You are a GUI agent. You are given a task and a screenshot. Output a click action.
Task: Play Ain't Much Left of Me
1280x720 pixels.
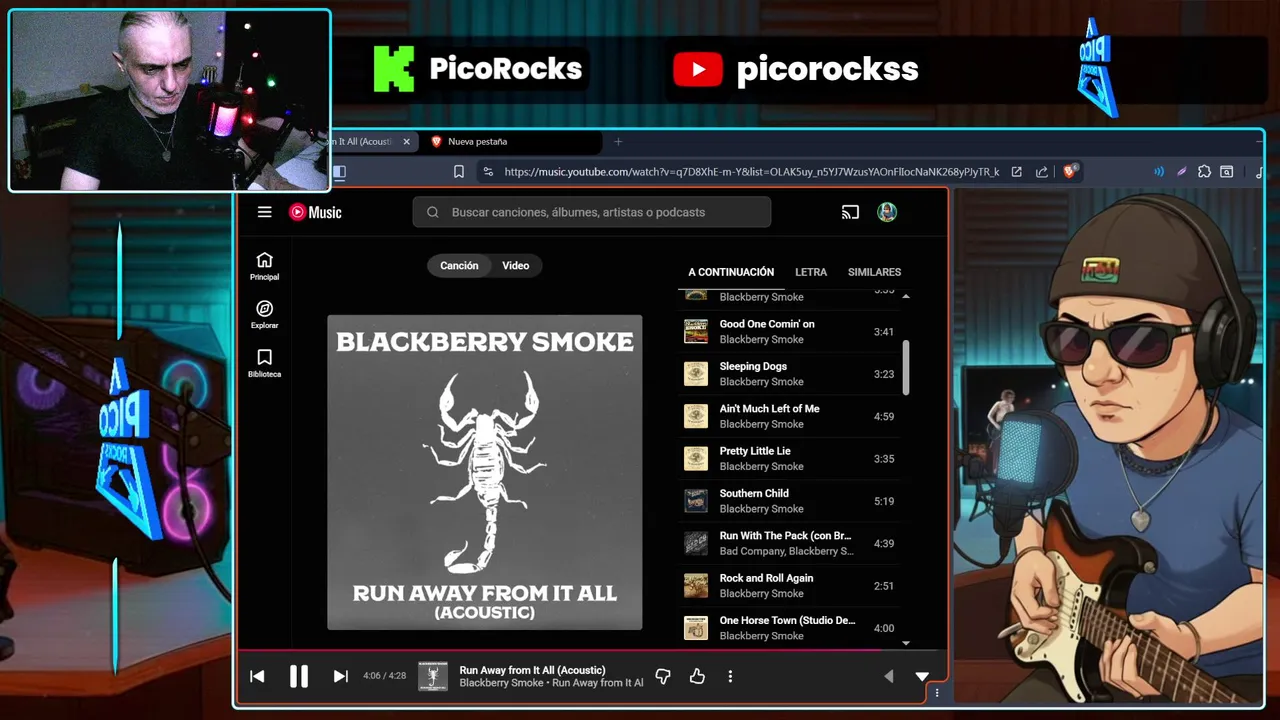pyautogui.click(x=789, y=416)
